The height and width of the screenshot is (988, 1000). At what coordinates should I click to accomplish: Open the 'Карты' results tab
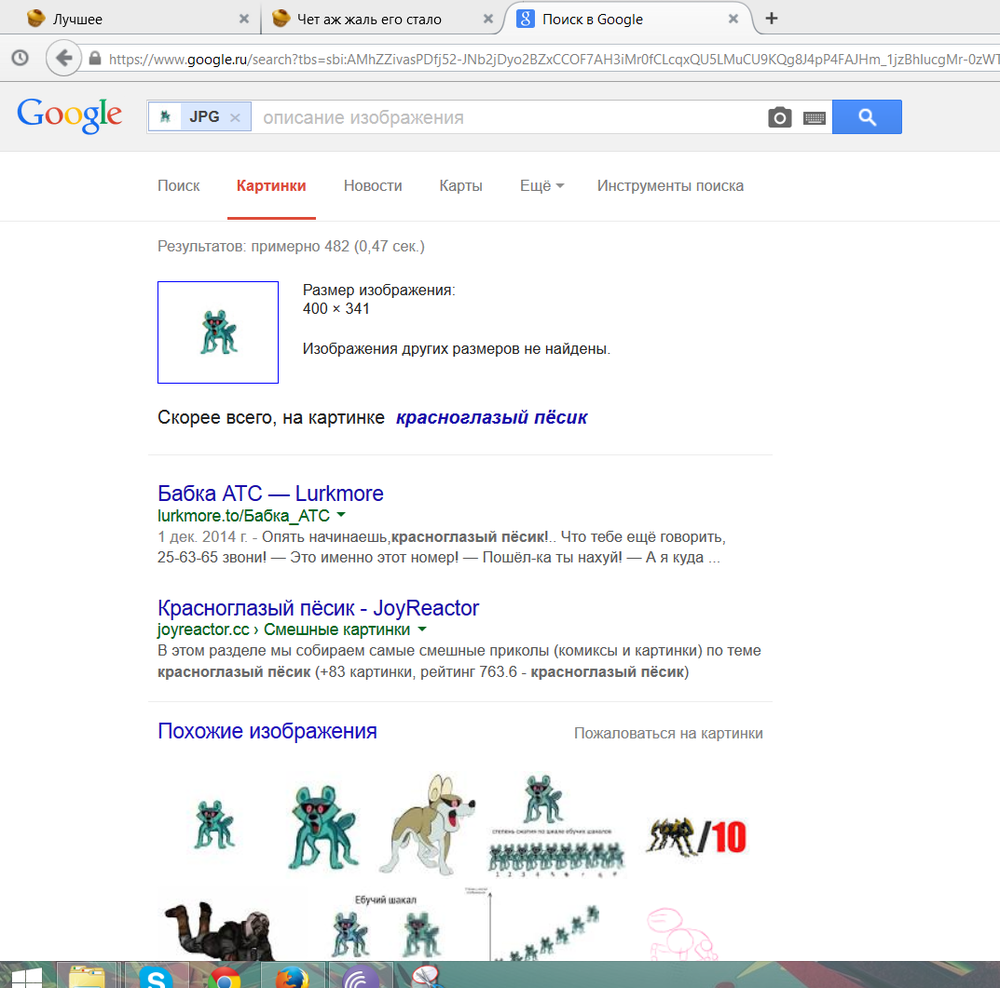pos(460,186)
